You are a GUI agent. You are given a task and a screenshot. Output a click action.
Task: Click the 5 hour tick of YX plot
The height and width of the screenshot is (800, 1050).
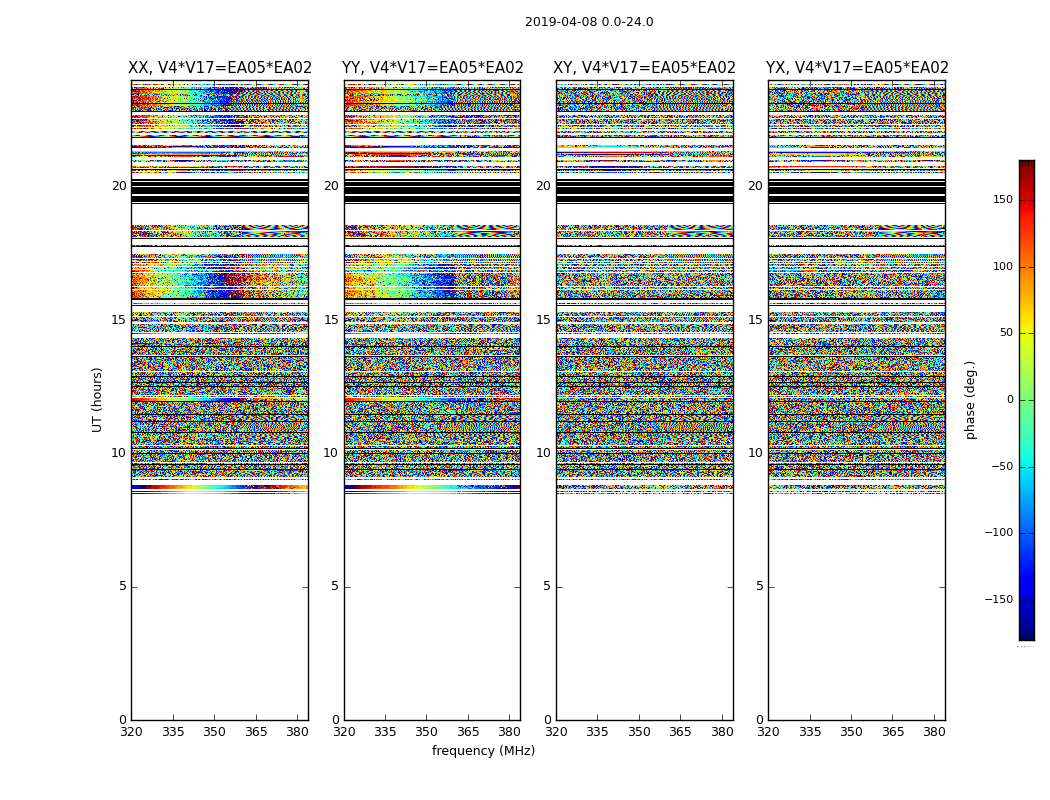coord(759,586)
